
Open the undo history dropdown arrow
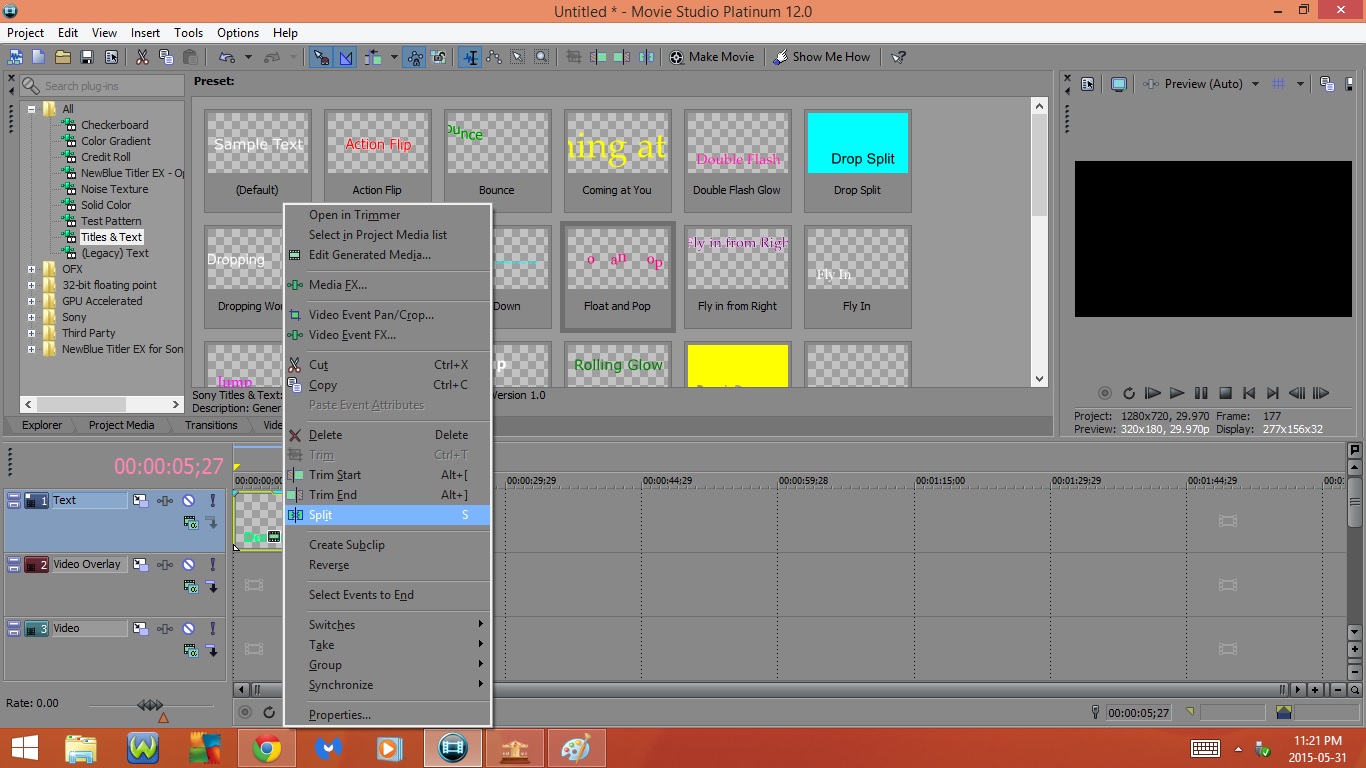tap(248, 57)
